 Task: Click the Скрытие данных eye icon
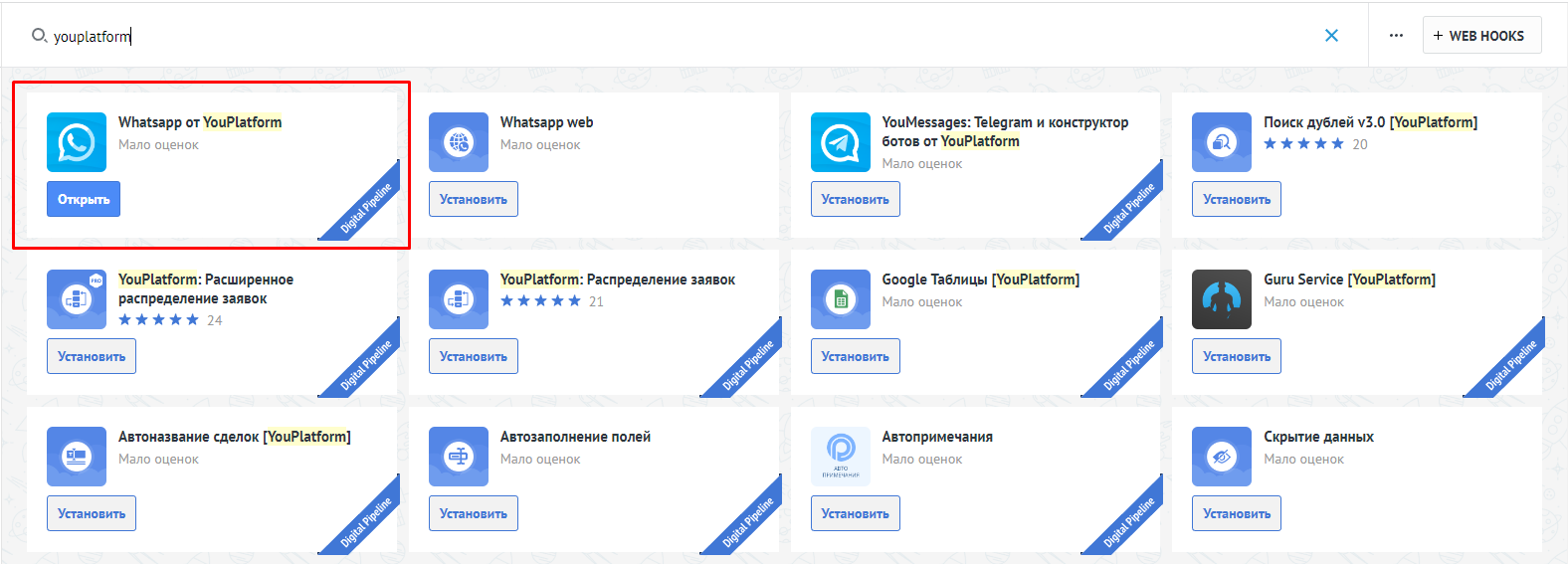click(1222, 457)
